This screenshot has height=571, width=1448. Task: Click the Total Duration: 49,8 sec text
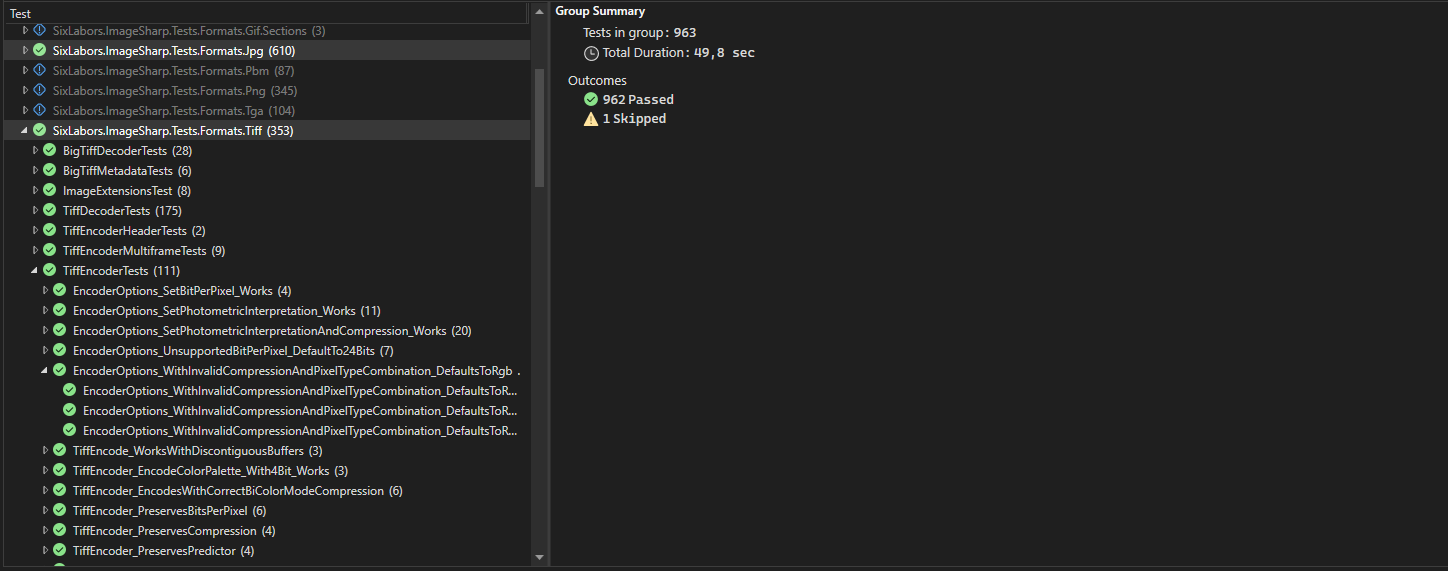tap(679, 52)
